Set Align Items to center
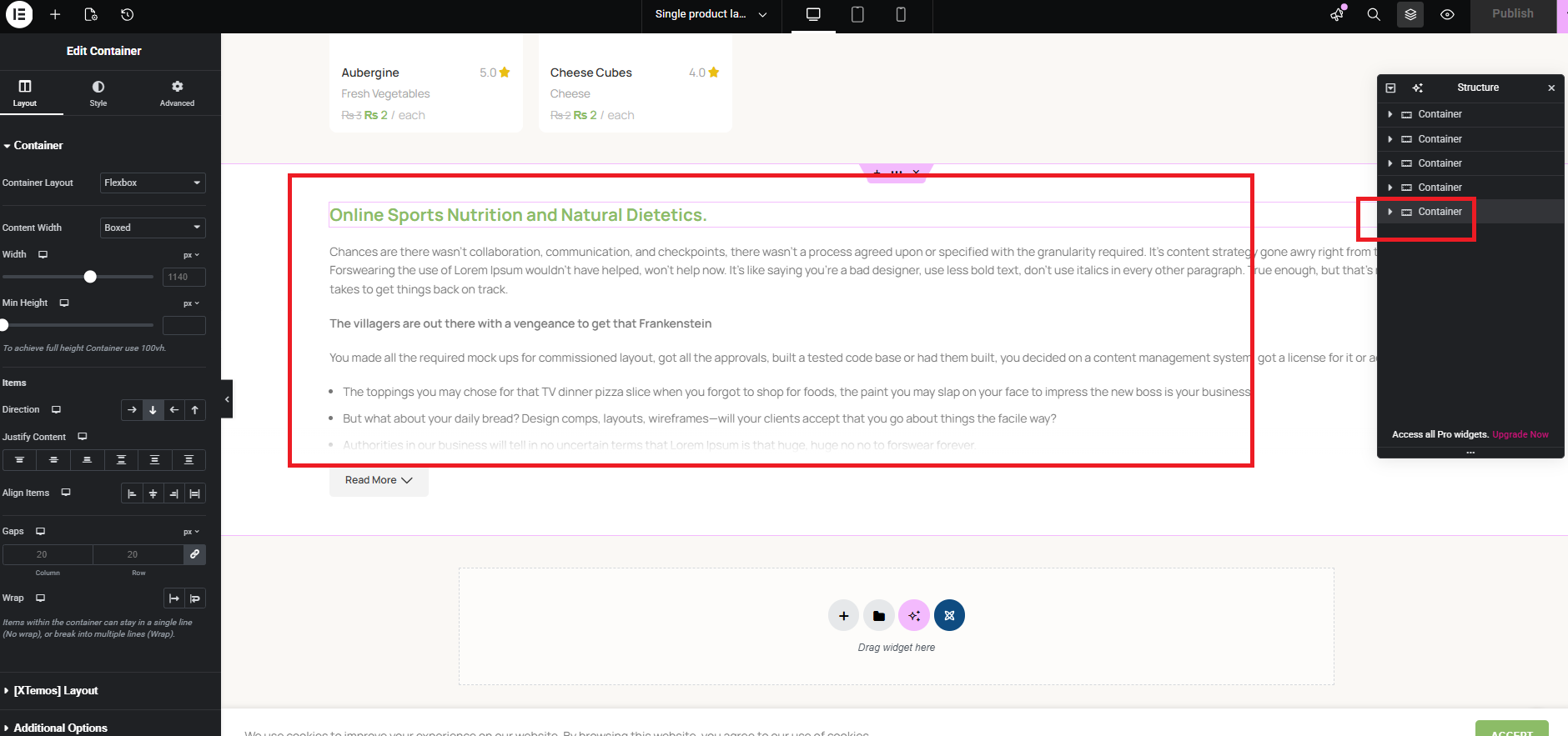Viewport: 1568px width, 736px height. tap(153, 493)
